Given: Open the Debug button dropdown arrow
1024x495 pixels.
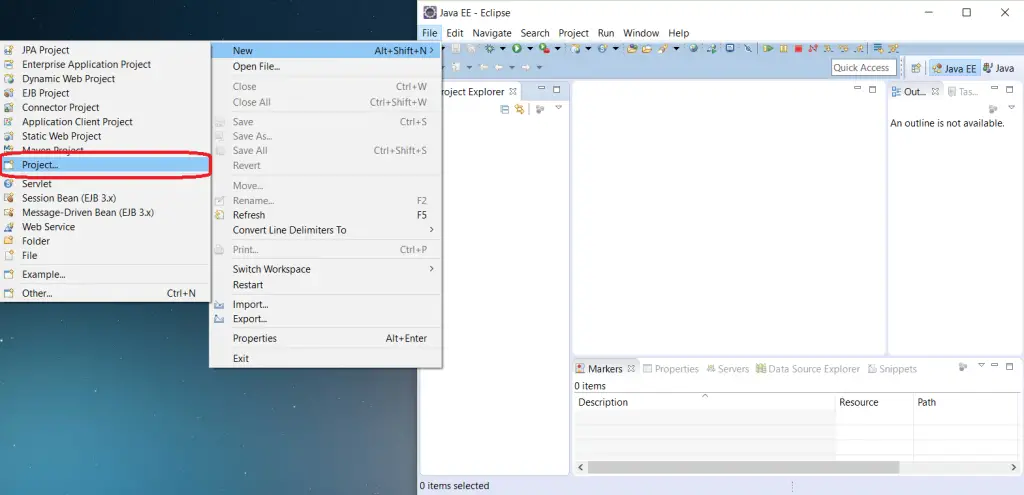Looking at the screenshot, I should [x=502, y=48].
